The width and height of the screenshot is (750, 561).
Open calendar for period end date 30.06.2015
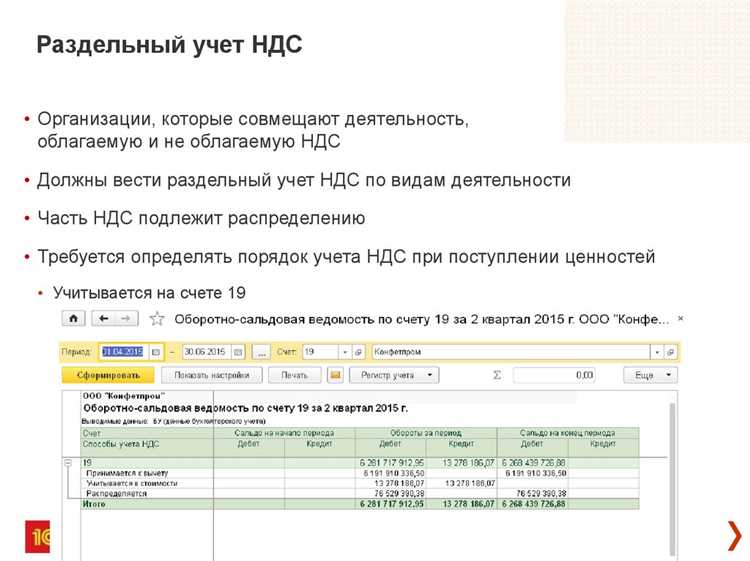click(238, 352)
